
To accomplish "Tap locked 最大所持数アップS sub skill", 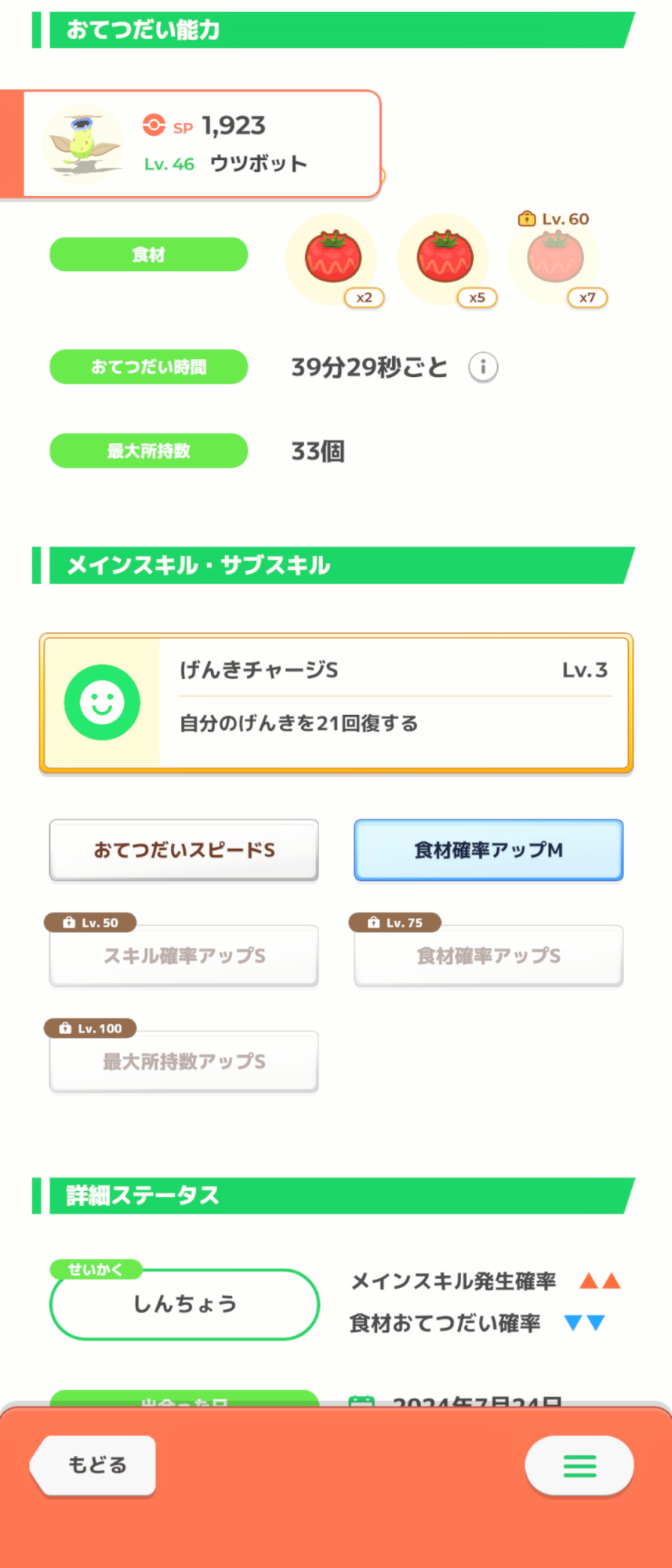I will pyautogui.click(x=184, y=1062).
